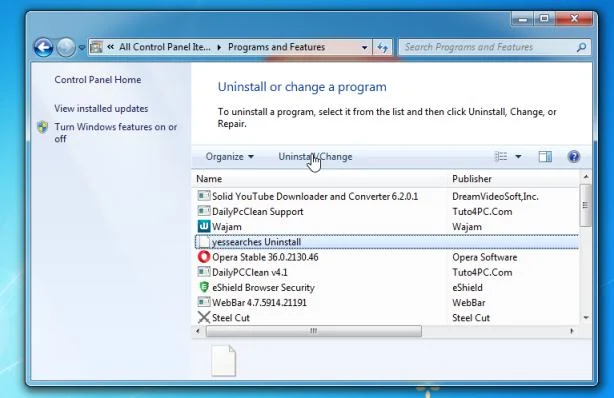The width and height of the screenshot is (614, 398).
Task: Click the WebBar program icon
Action: (204, 302)
